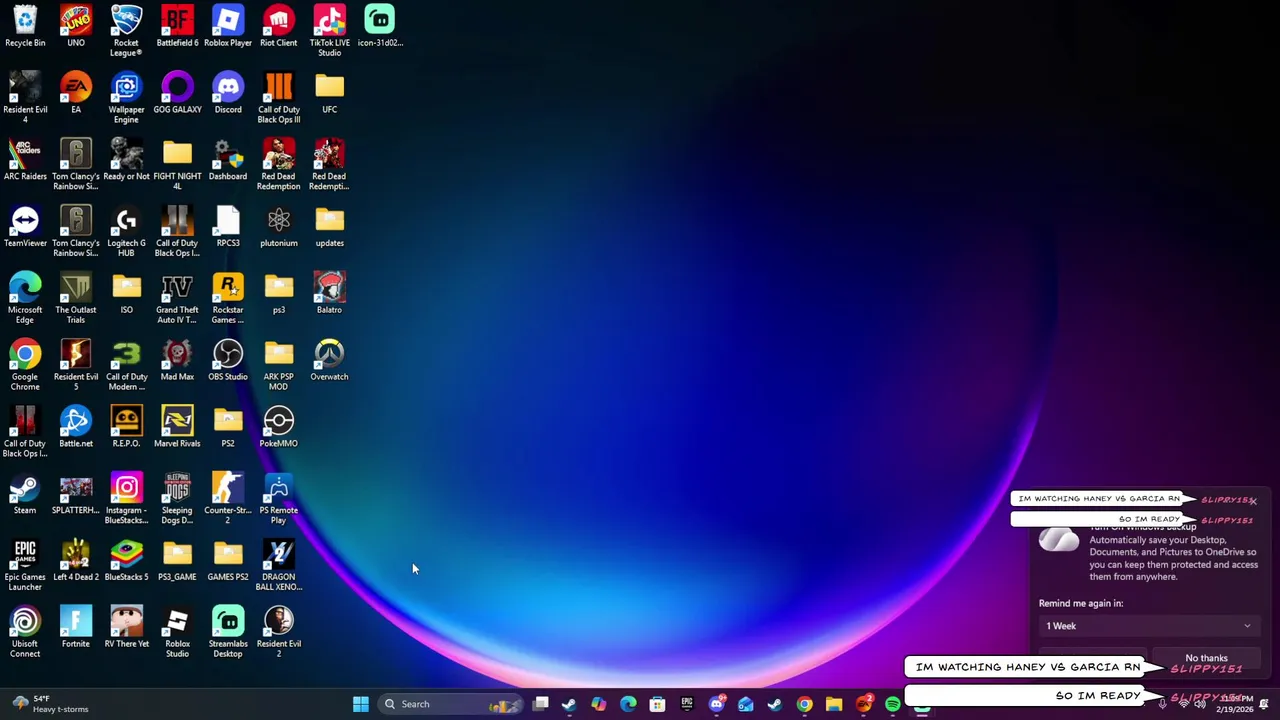
Task: Open Roblox Player desktop icon
Action: [228, 26]
